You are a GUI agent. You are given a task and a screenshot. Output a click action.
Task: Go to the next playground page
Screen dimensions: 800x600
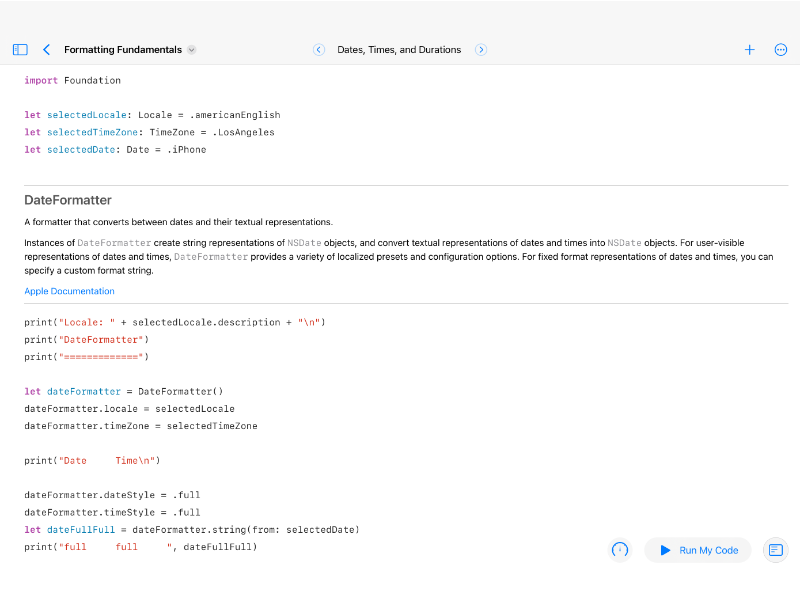tap(481, 49)
